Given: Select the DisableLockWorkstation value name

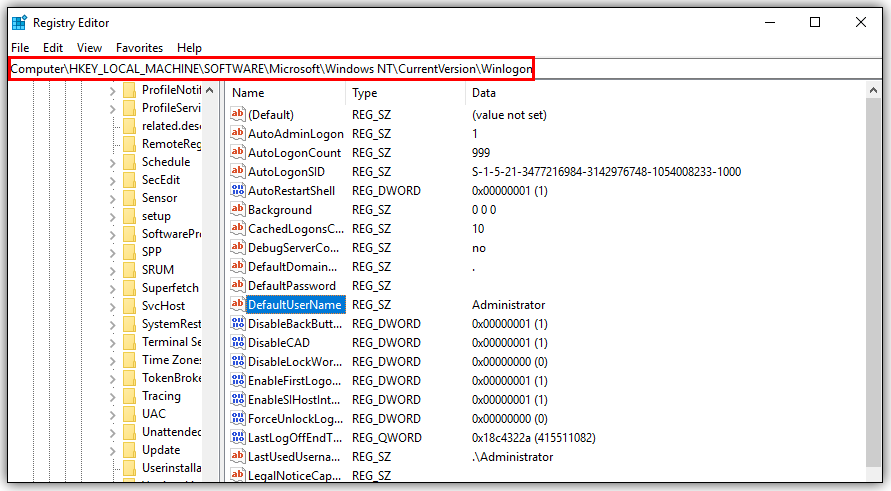Looking at the screenshot, I should (x=295, y=361).
